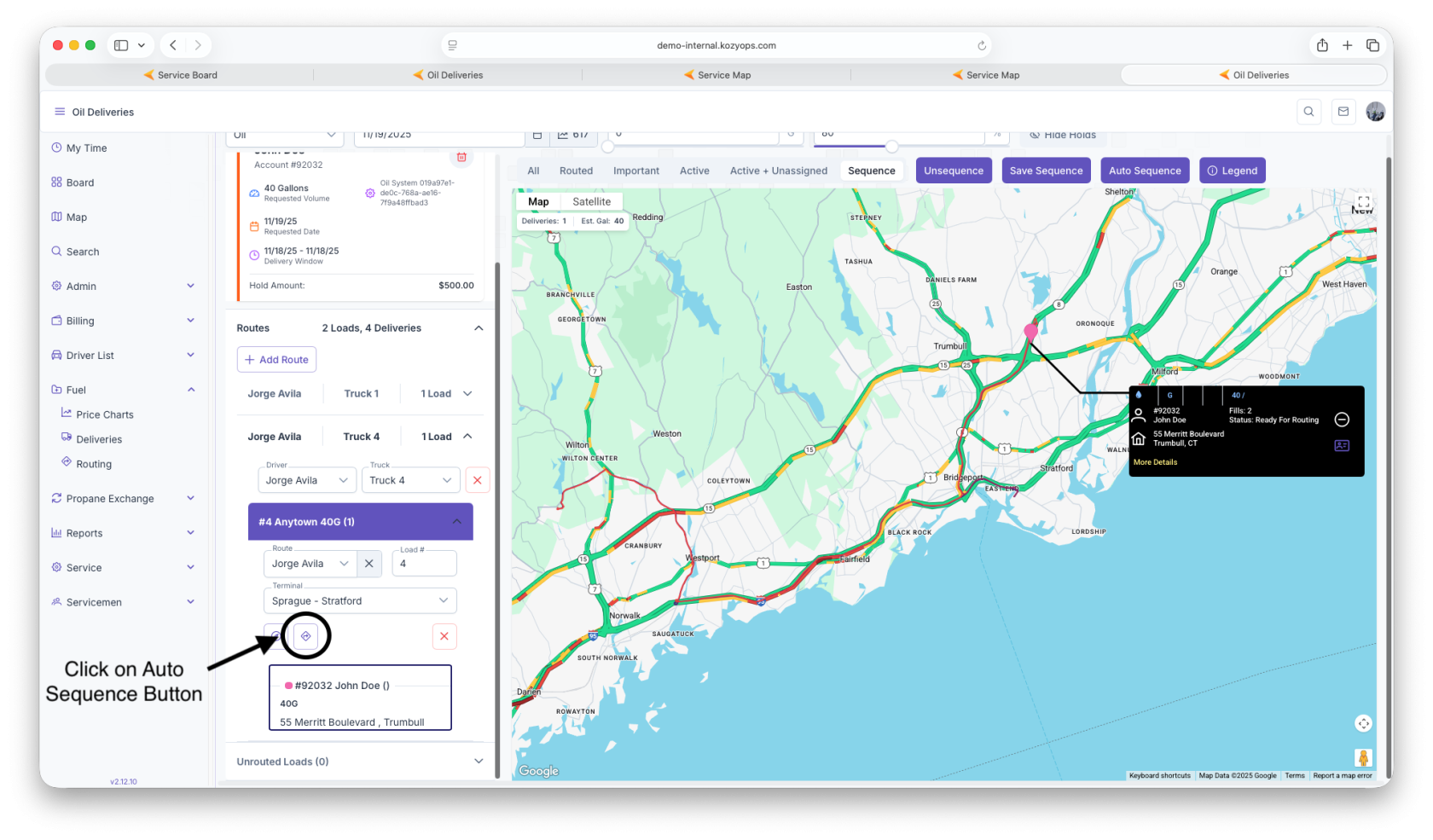
Task: Remove the Jorge Avila Truck 4 route
Action: [477, 481]
